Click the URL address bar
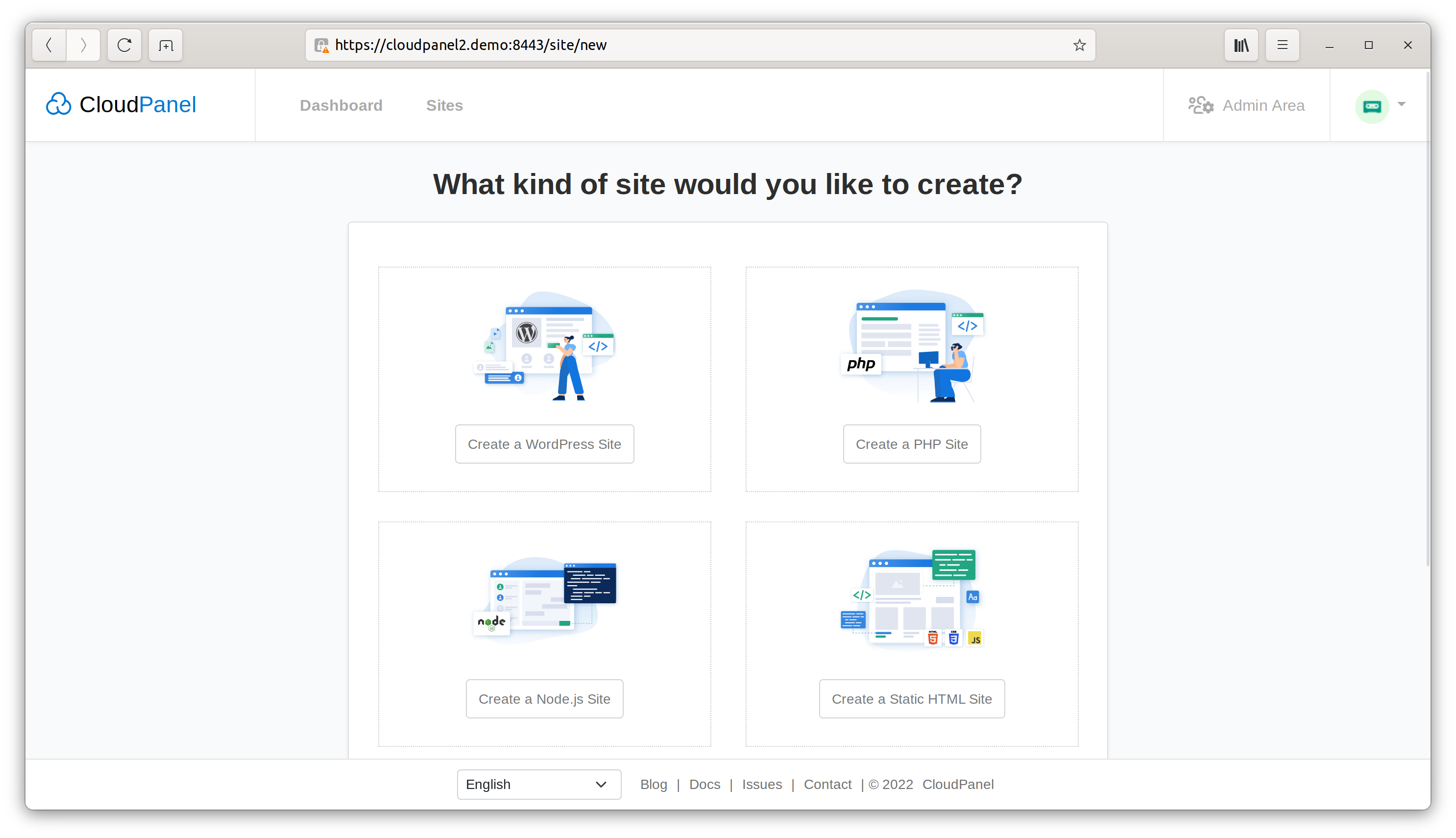The width and height of the screenshot is (1456, 838). pyautogui.click(x=700, y=45)
